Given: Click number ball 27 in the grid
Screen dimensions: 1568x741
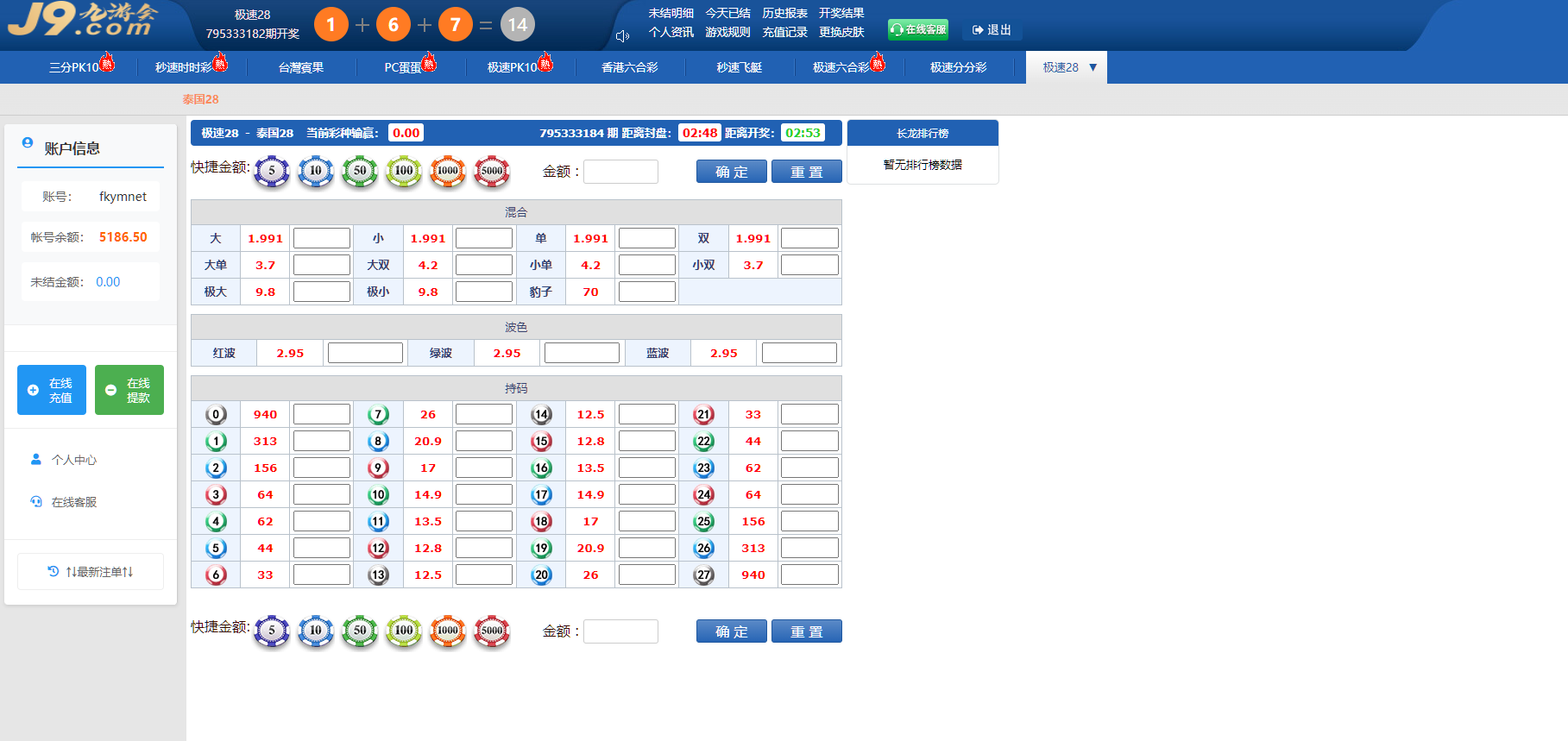Looking at the screenshot, I should tap(704, 575).
